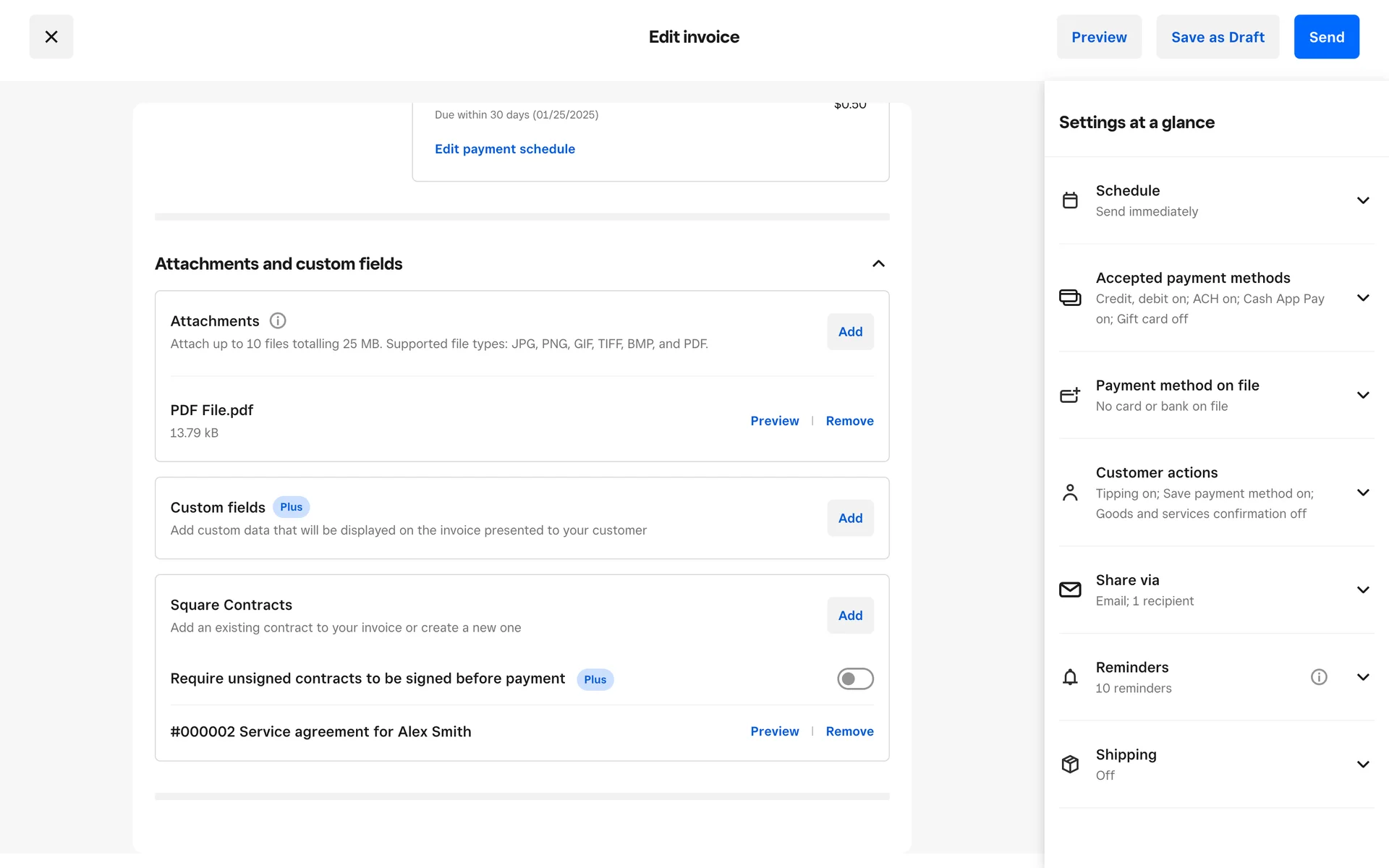Expand the Accepted payment methods chevron
Viewport: 1389px width, 868px height.
[x=1363, y=297]
